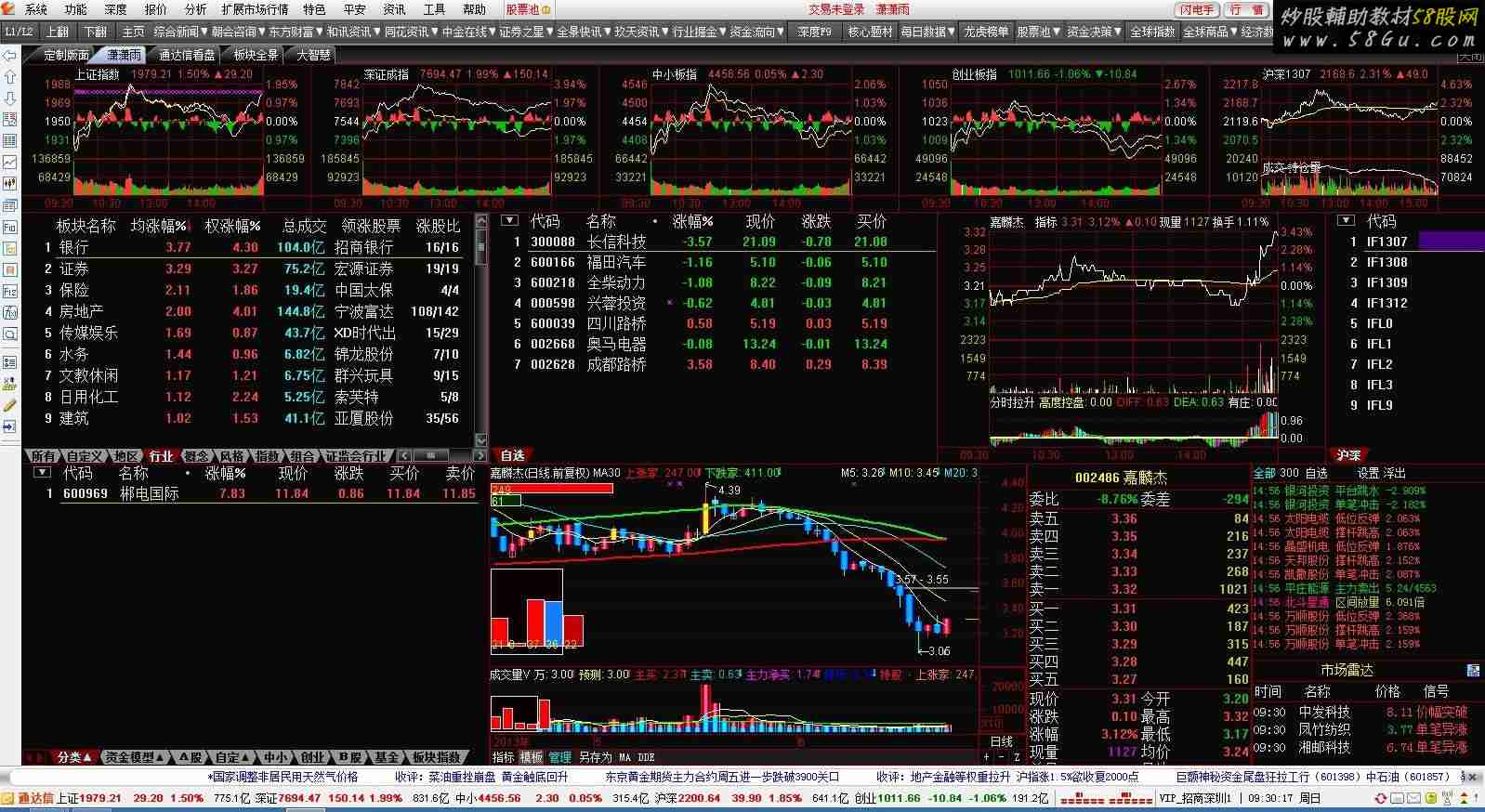Select the 基金 bottom tab
The width and height of the screenshot is (1485, 812).
(x=387, y=757)
